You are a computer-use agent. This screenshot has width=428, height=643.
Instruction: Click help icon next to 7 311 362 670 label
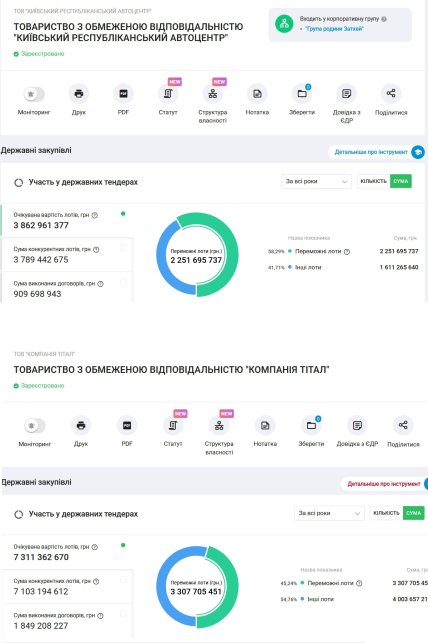[95, 547]
